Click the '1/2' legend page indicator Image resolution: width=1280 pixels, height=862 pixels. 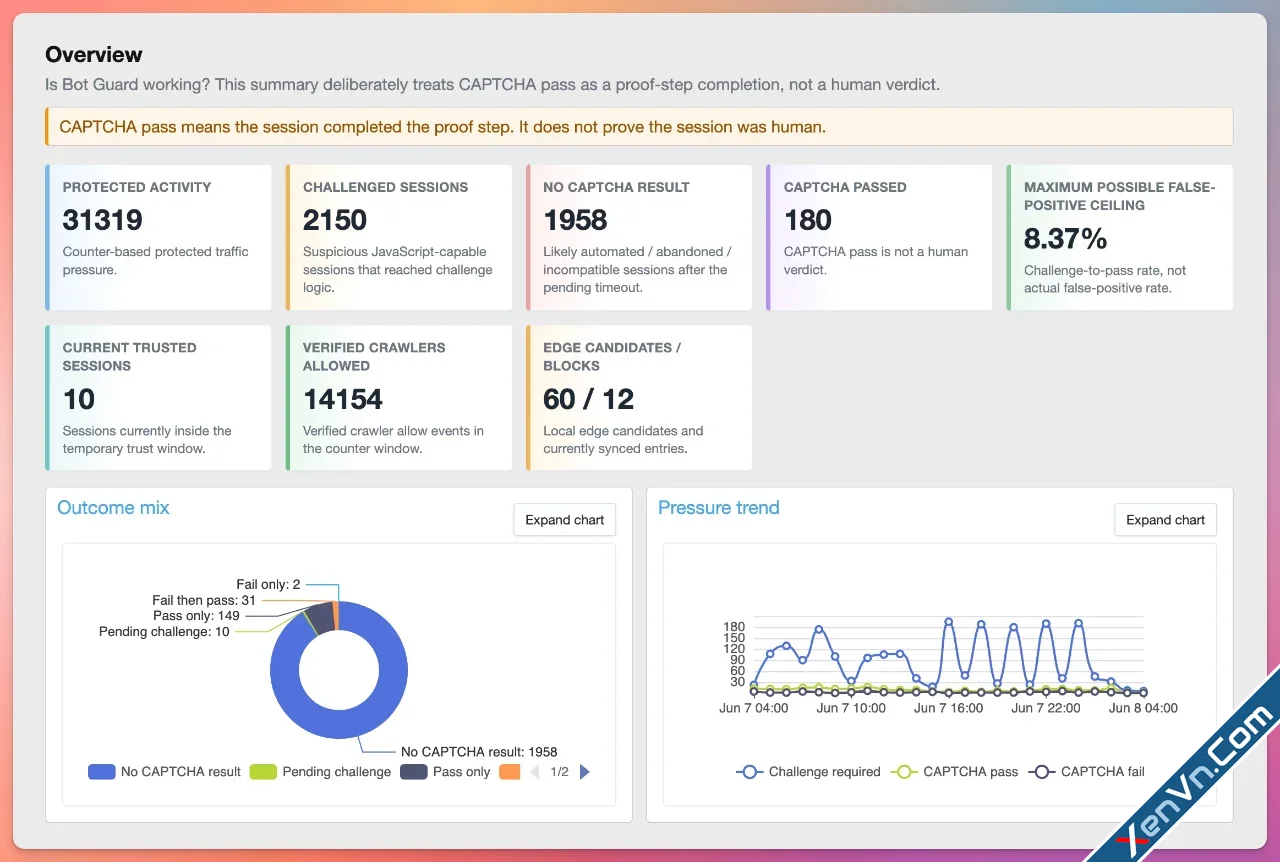tap(560, 772)
